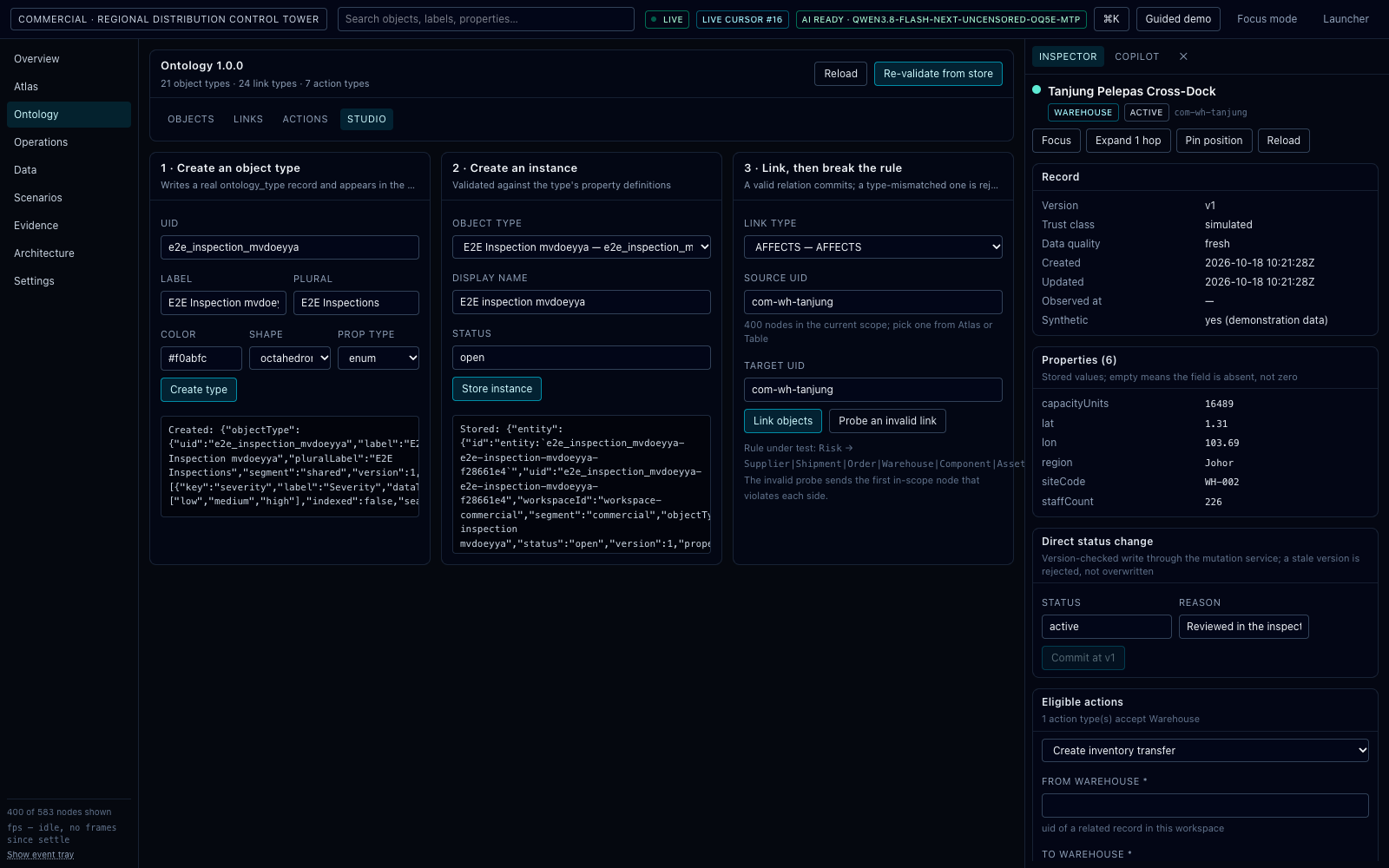Switch to the ACTIONS tab
The width and height of the screenshot is (1389, 868).
coord(306,120)
